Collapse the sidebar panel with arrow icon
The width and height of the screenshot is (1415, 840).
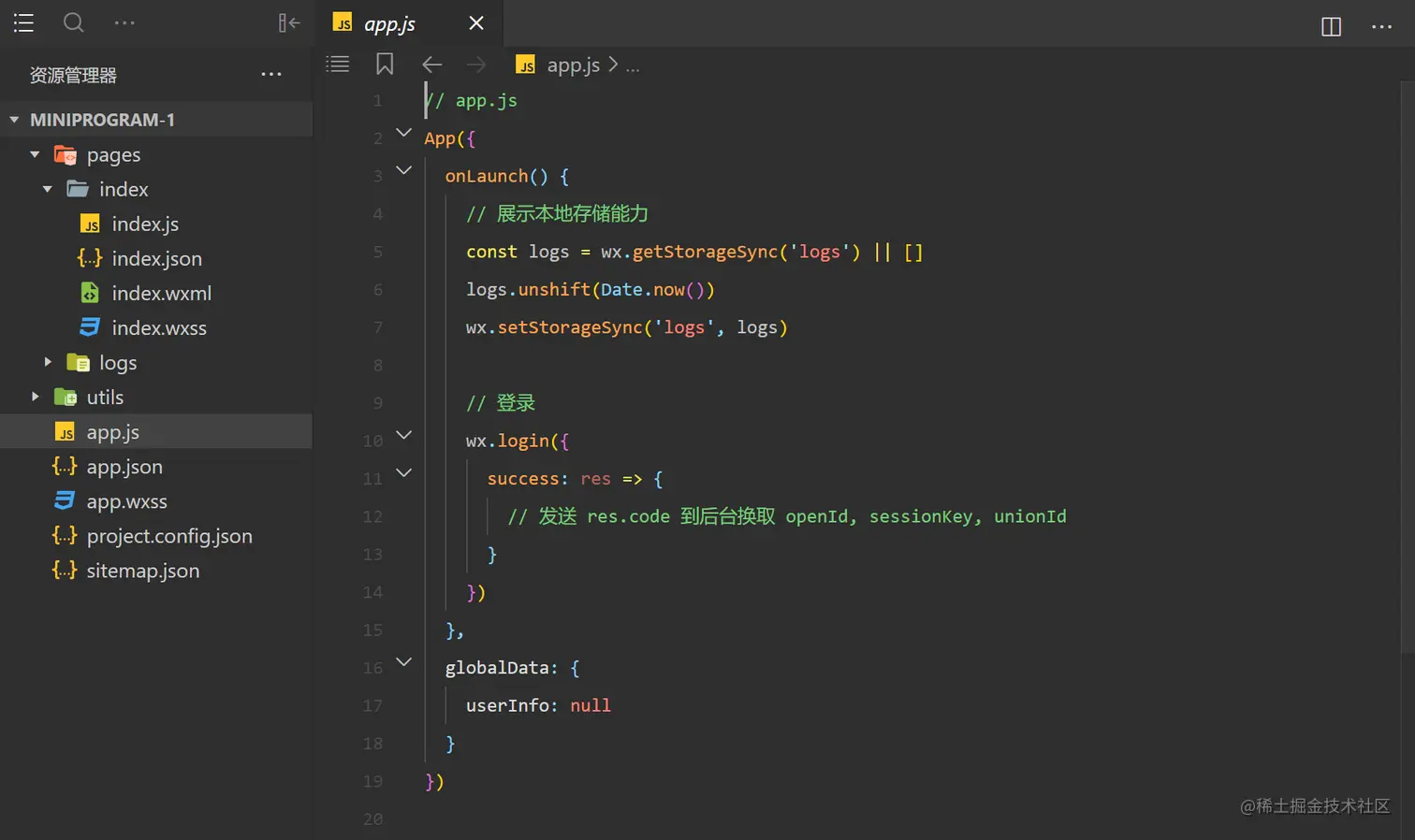(289, 22)
